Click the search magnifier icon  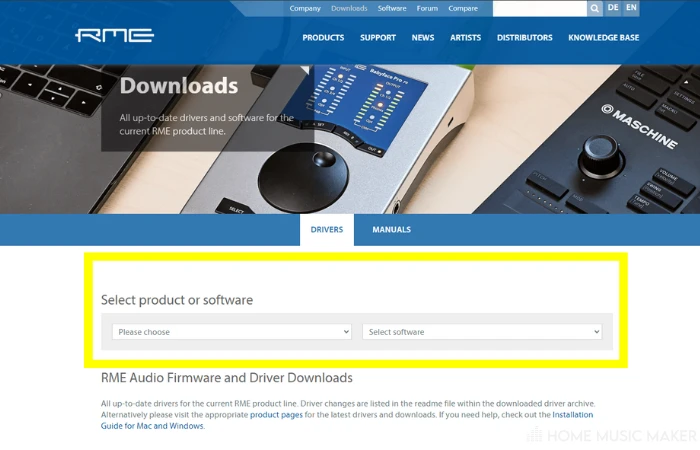click(x=595, y=8)
